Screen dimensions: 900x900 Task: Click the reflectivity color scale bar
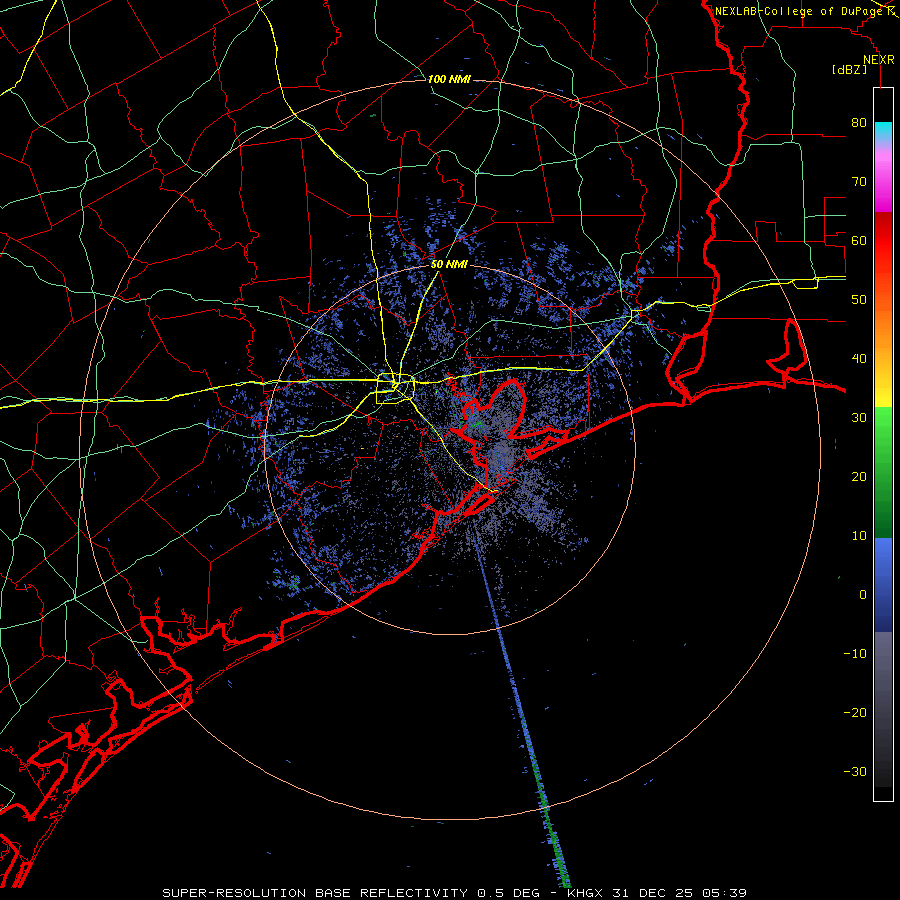tap(883, 444)
